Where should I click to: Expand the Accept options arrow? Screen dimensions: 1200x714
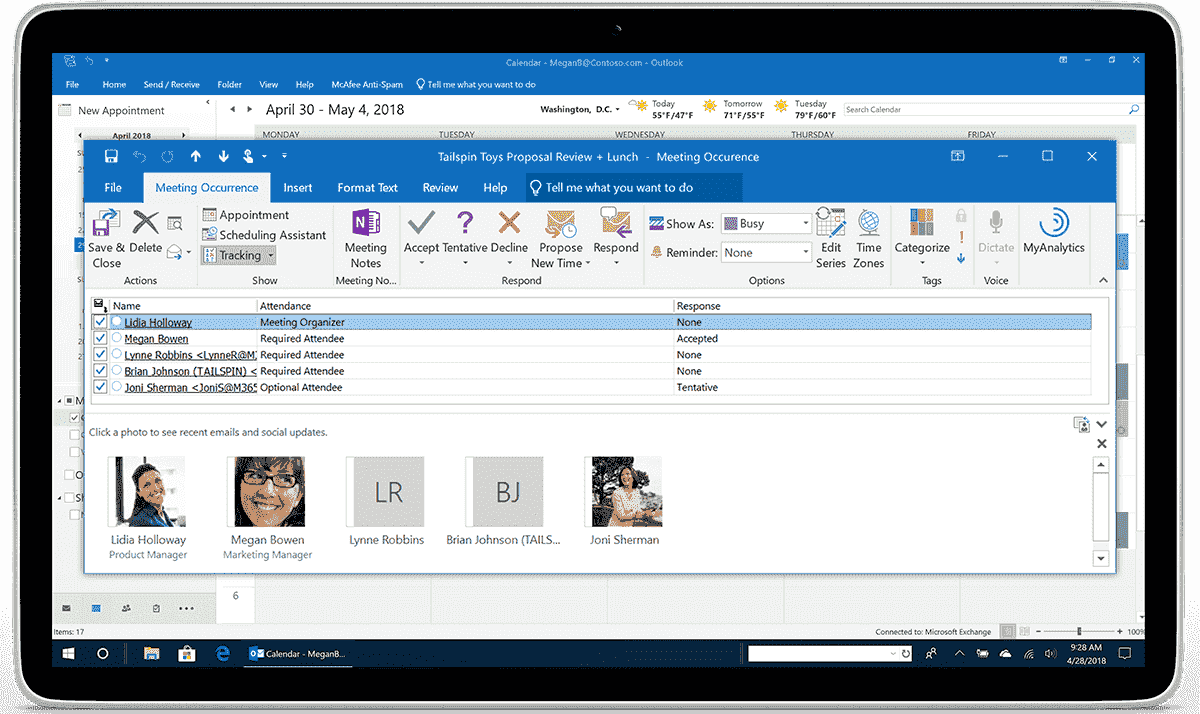(x=421, y=263)
